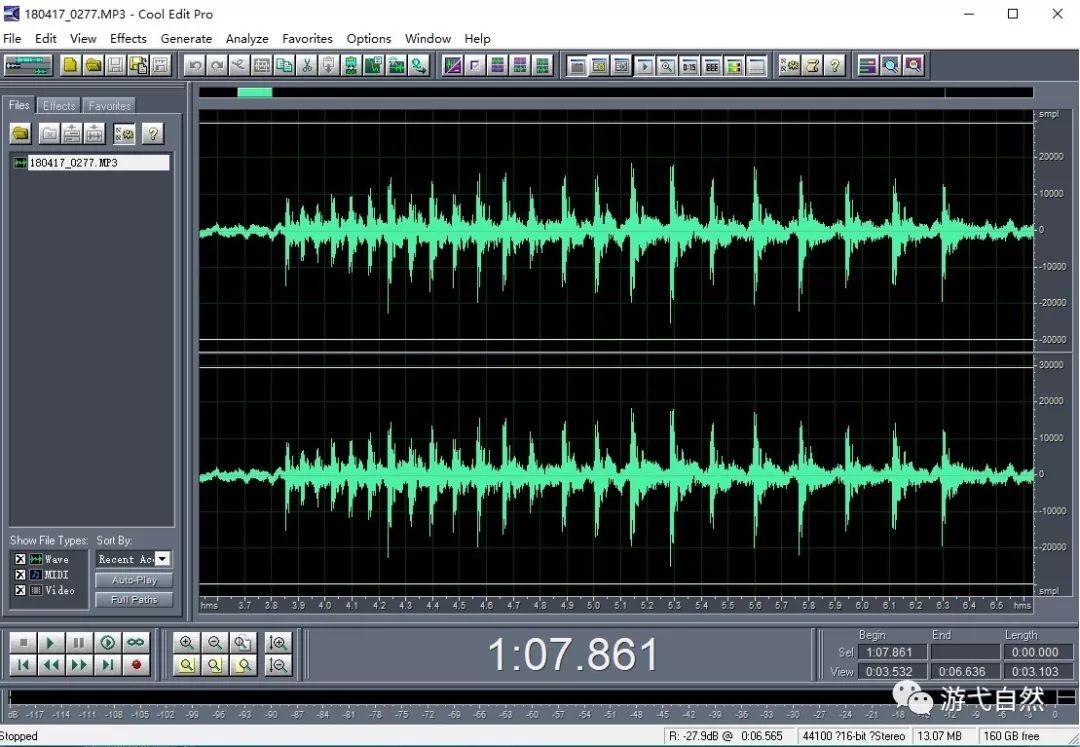Click the scripts scroll icon in the toolbar
The height and width of the screenshot is (747, 1080).
pos(812,65)
